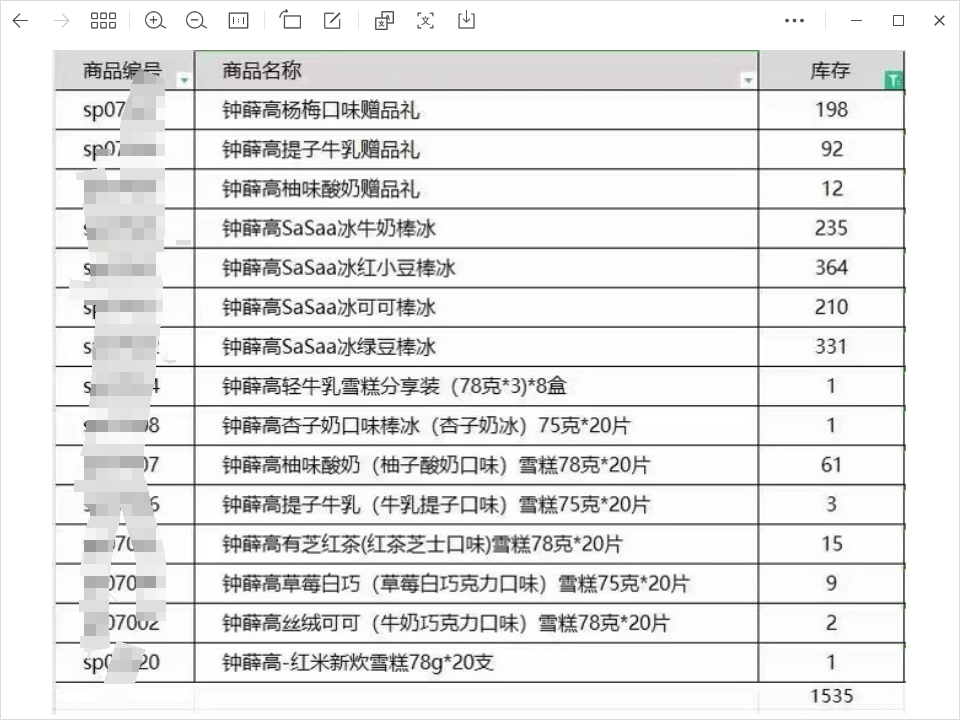This screenshot has height=720, width=960.
Task: Open the thumbnail grid view
Action: pyautogui.click(x=103, y=21)
